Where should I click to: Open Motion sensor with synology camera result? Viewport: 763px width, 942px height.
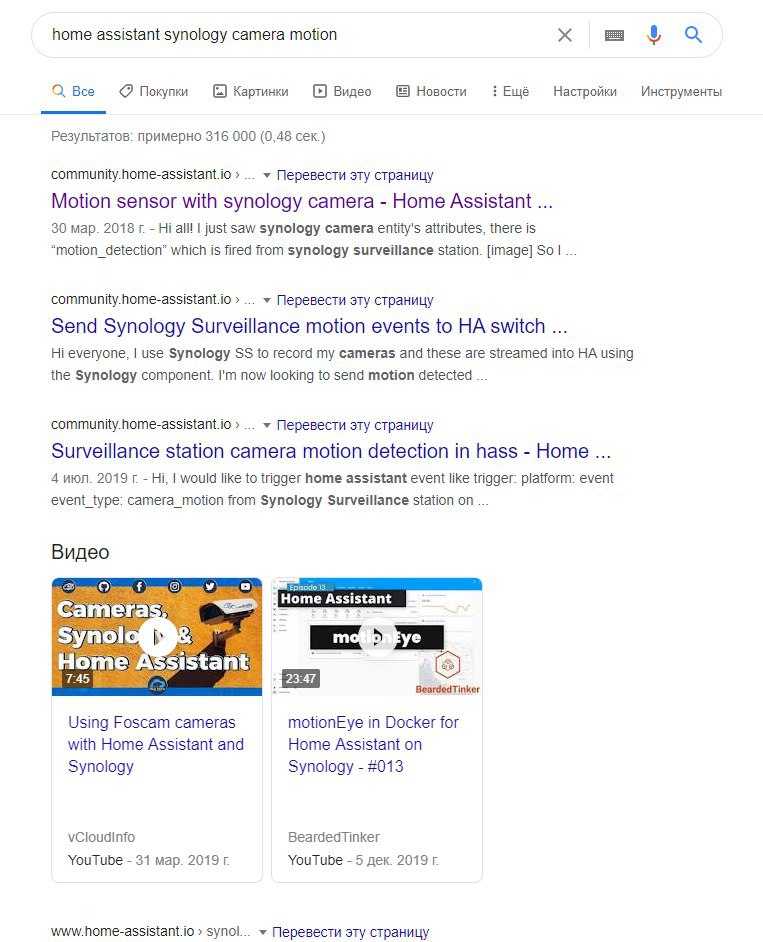click(x=302, y=201)
